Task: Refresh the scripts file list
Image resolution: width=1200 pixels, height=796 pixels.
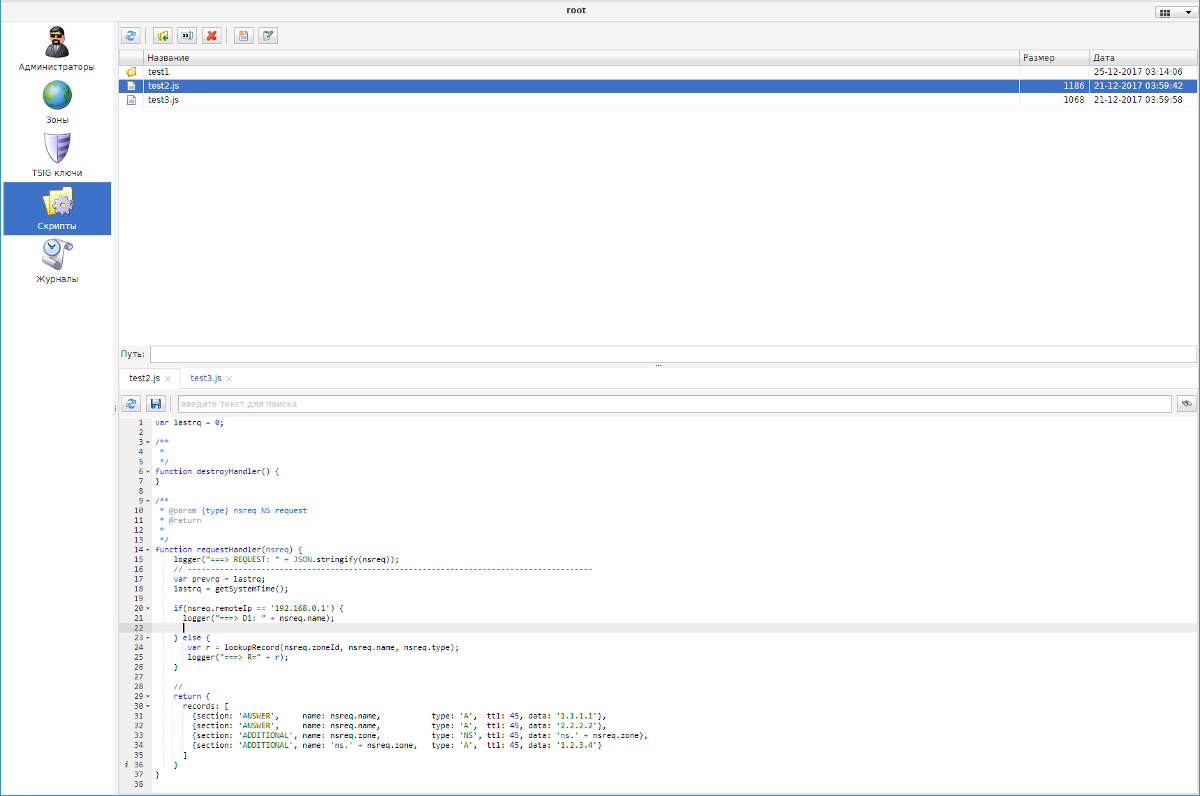Action: tap(131, 35)
